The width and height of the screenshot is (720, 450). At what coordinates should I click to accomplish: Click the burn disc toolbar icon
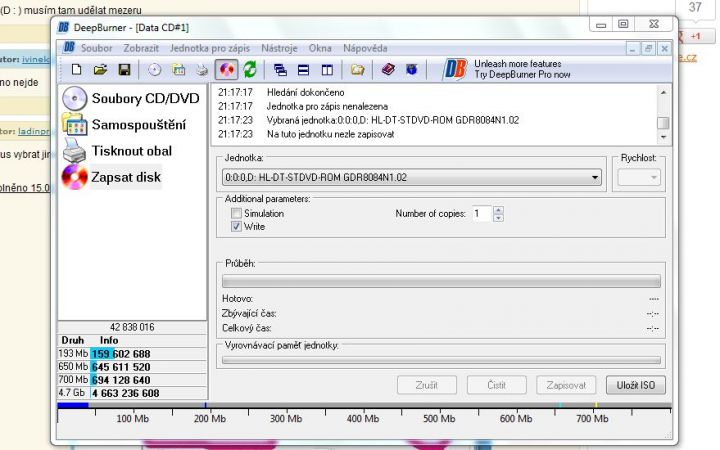[226, 70]
